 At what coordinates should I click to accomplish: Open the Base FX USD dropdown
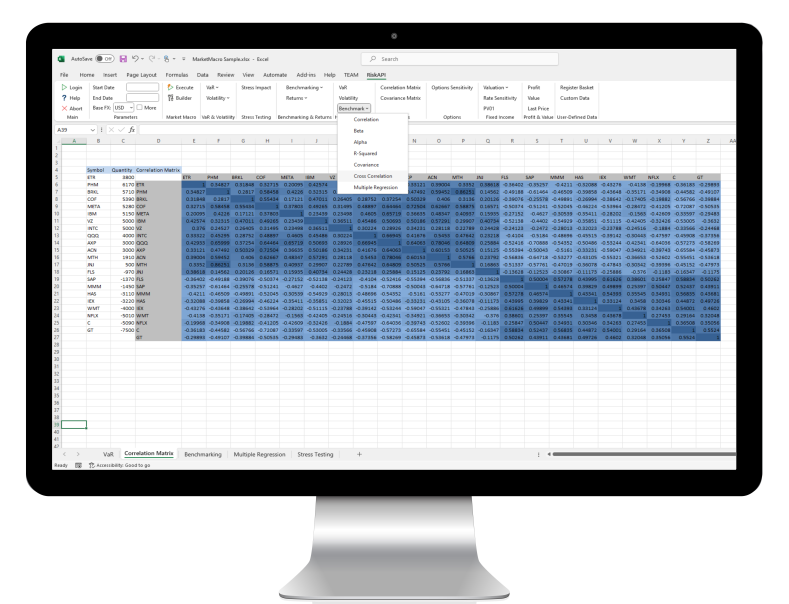123,108
